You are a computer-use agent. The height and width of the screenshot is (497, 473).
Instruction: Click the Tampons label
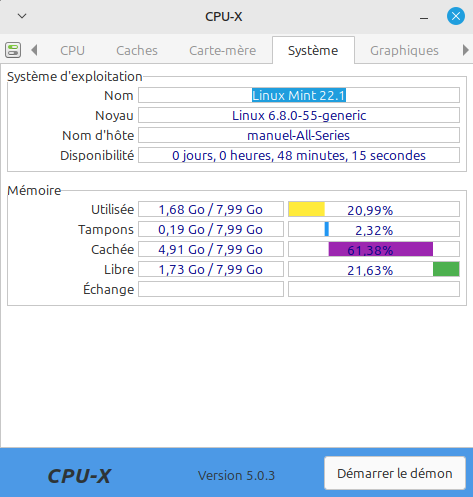106,230
